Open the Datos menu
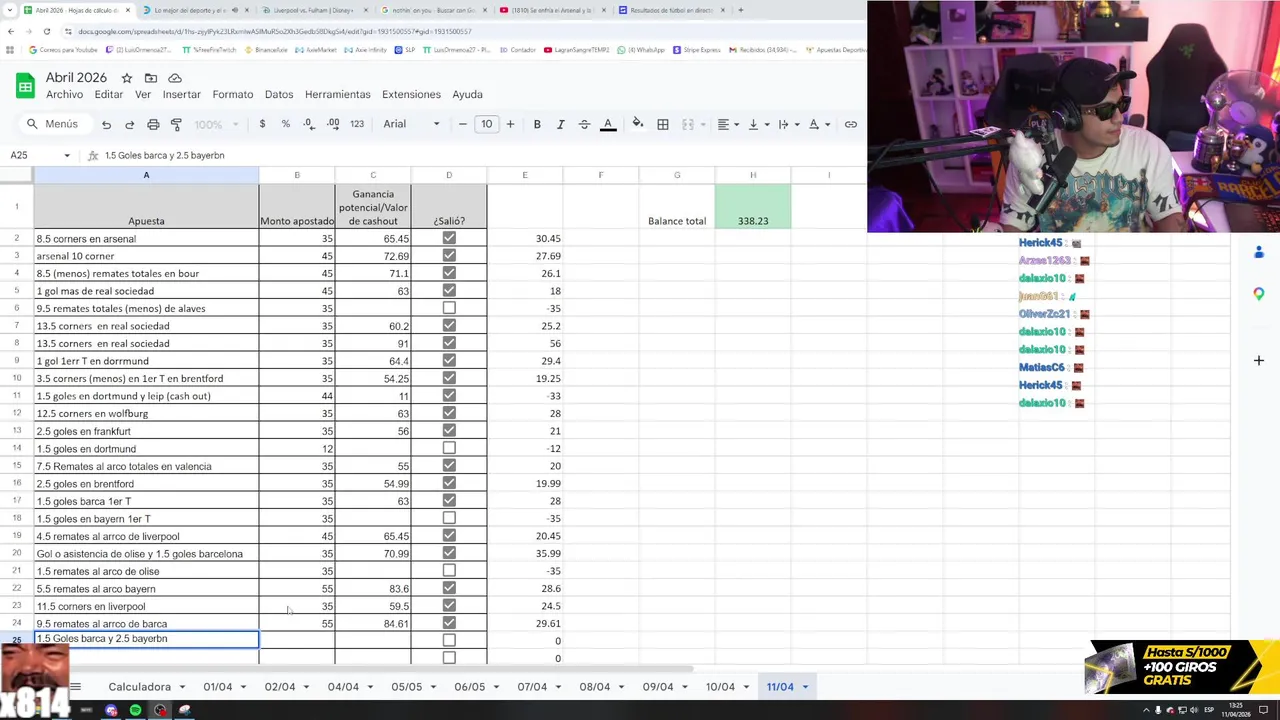Image resolution: width=1280 pixels, height=720 pixels. click(x=279, y=94)
